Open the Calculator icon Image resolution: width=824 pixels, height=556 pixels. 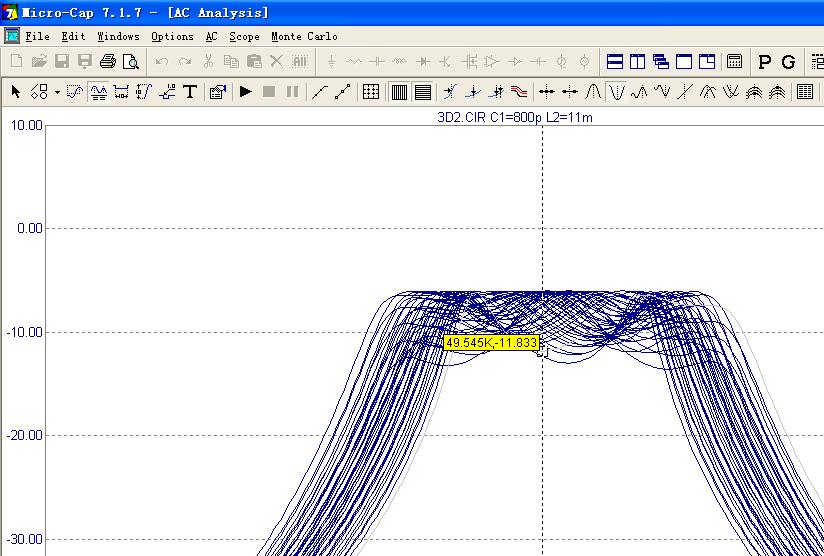[x=734, y=61]
